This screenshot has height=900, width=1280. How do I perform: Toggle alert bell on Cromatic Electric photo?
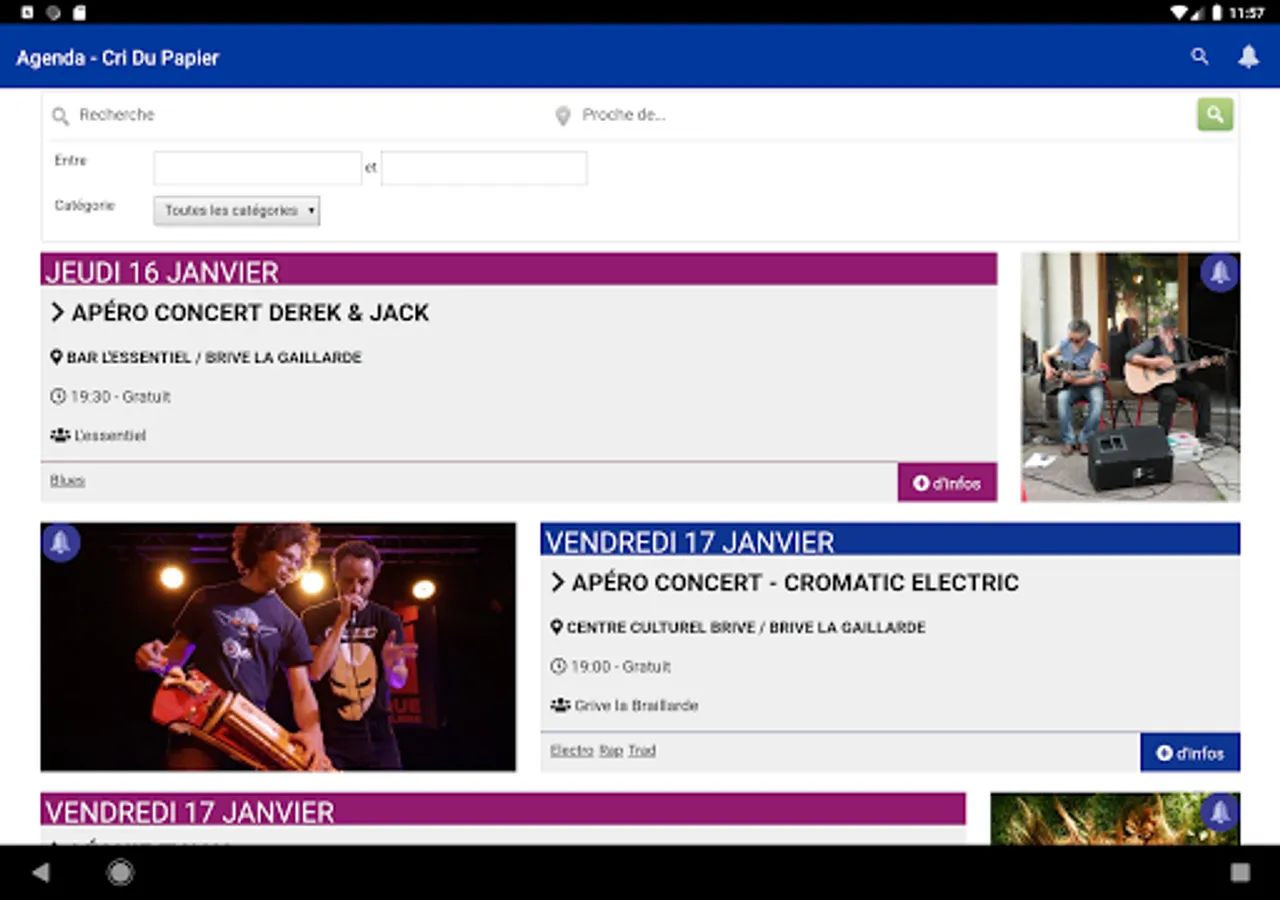coord(61,542)
